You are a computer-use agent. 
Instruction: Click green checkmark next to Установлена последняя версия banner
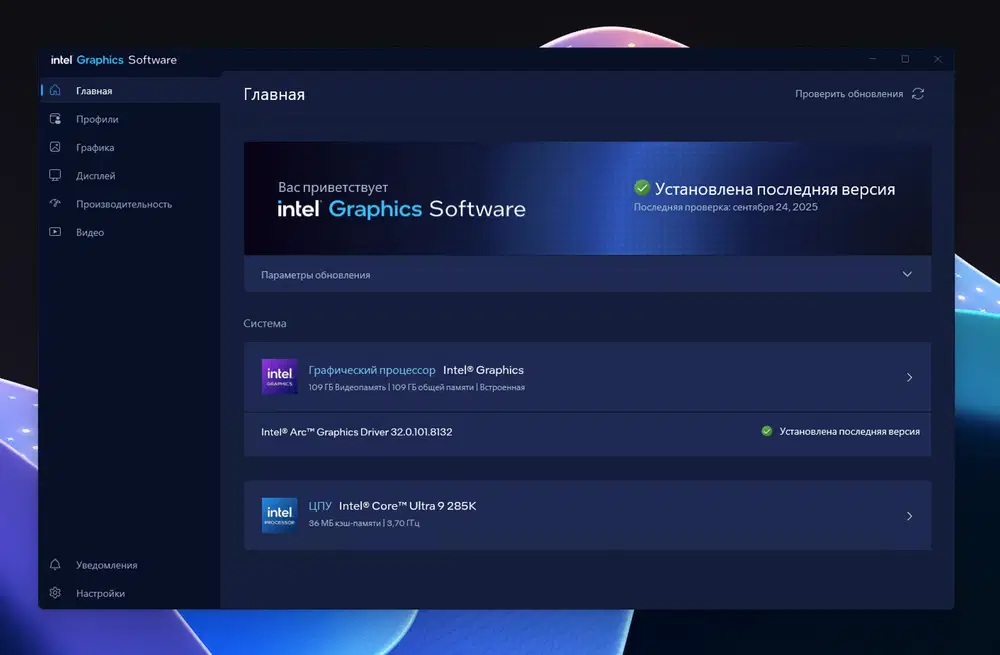[642, 188]
